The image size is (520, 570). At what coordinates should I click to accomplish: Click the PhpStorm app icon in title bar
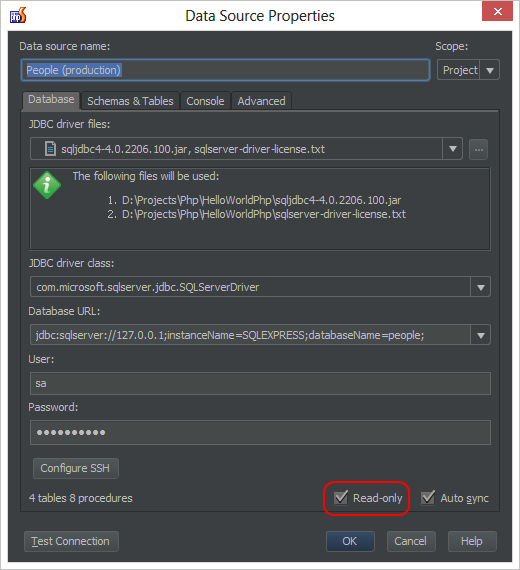pyautogui.click(x=18, y=16)
